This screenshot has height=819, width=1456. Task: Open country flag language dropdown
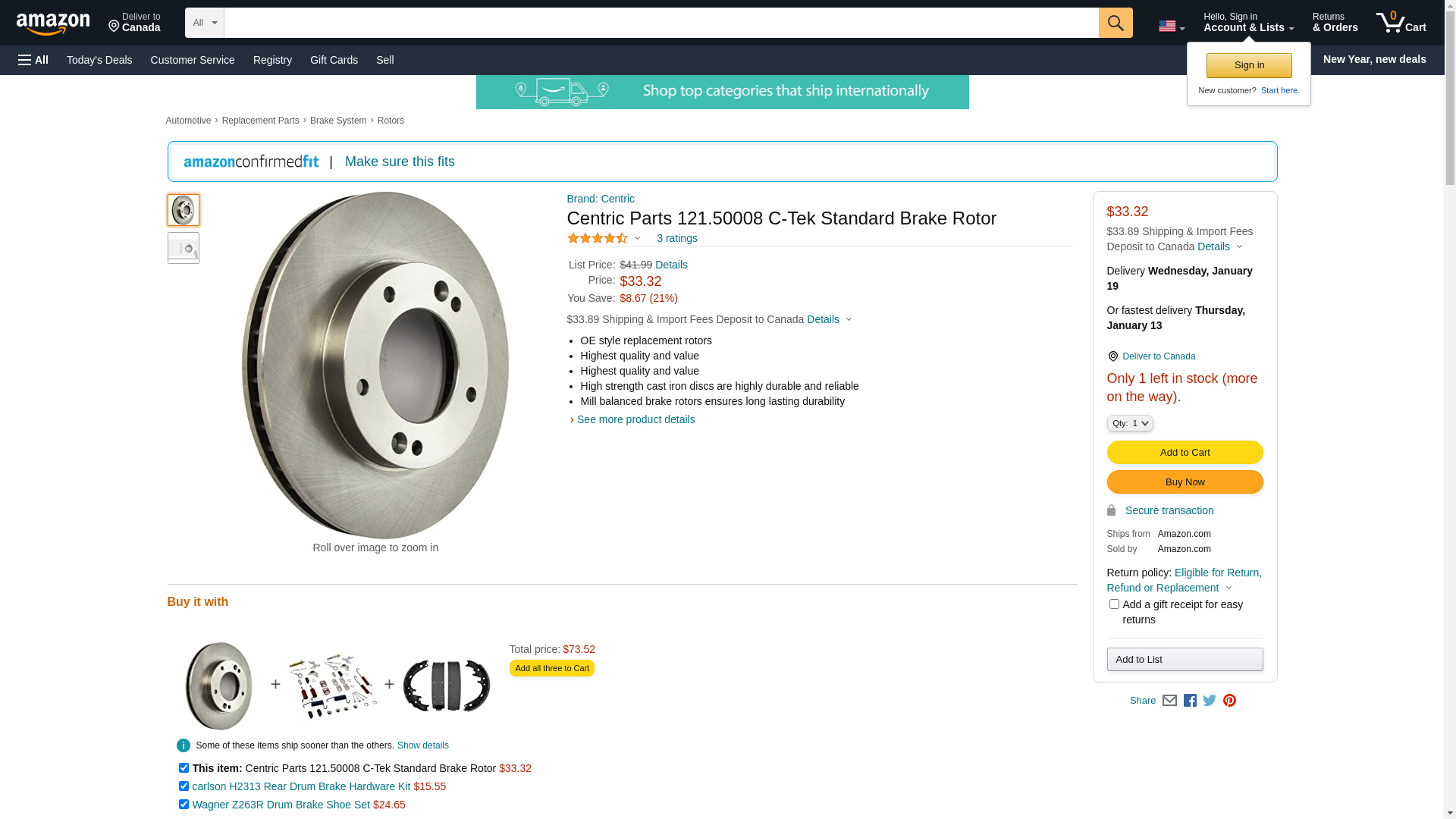click(x=1171, y=27)
